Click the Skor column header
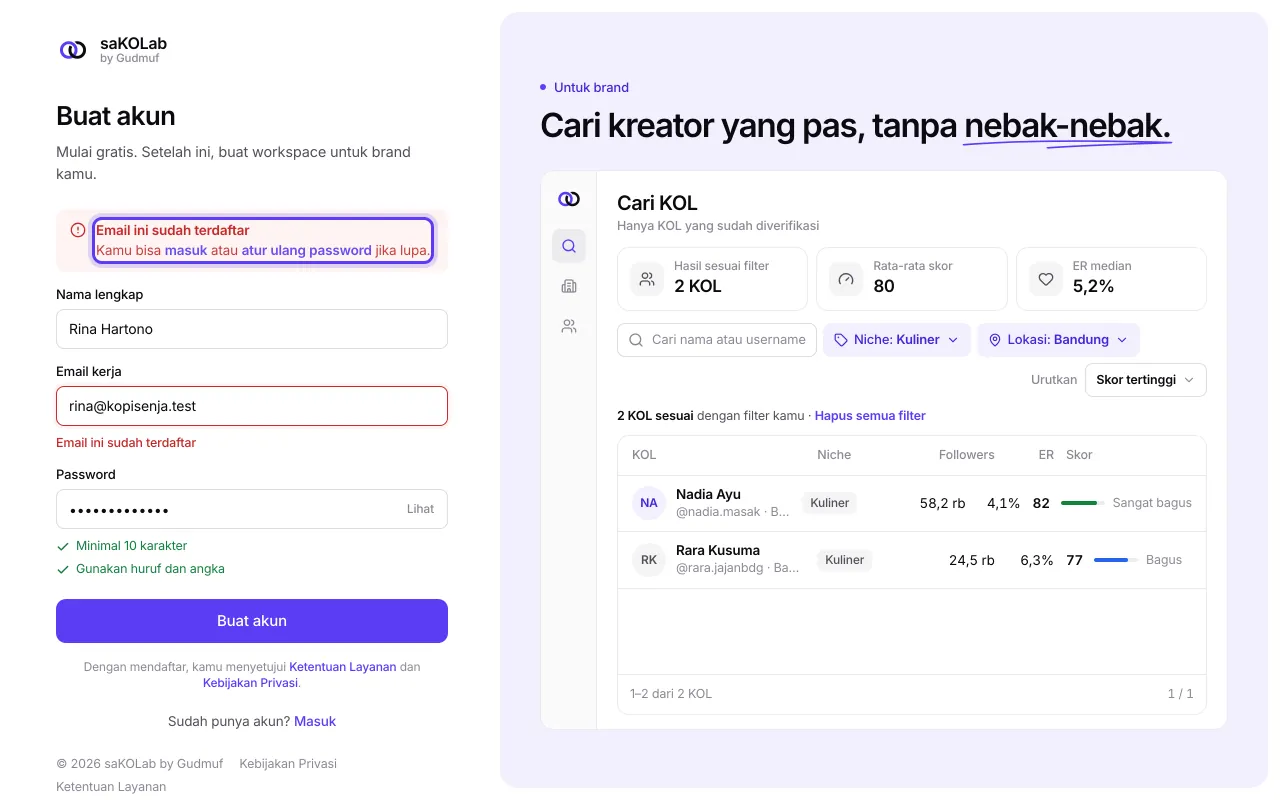Screen dimensions: 1280x800 tap(1079, 455)
